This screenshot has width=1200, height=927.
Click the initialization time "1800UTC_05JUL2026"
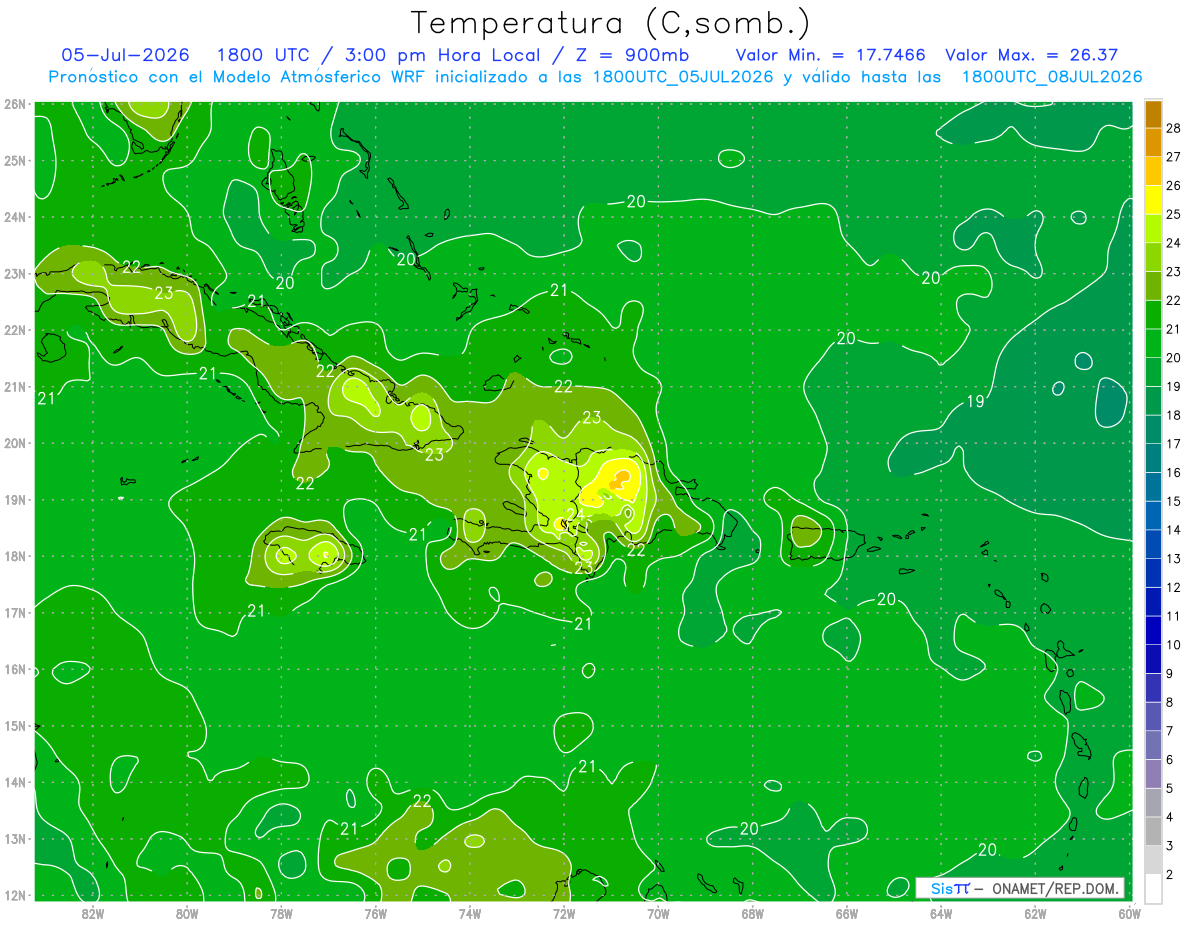click(684, 77)
